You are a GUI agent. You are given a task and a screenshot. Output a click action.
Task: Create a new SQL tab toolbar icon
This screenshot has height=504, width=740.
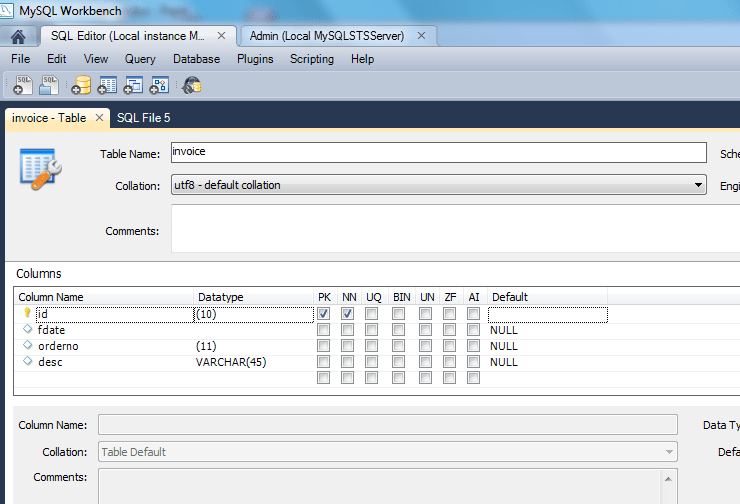coord(23,85)
